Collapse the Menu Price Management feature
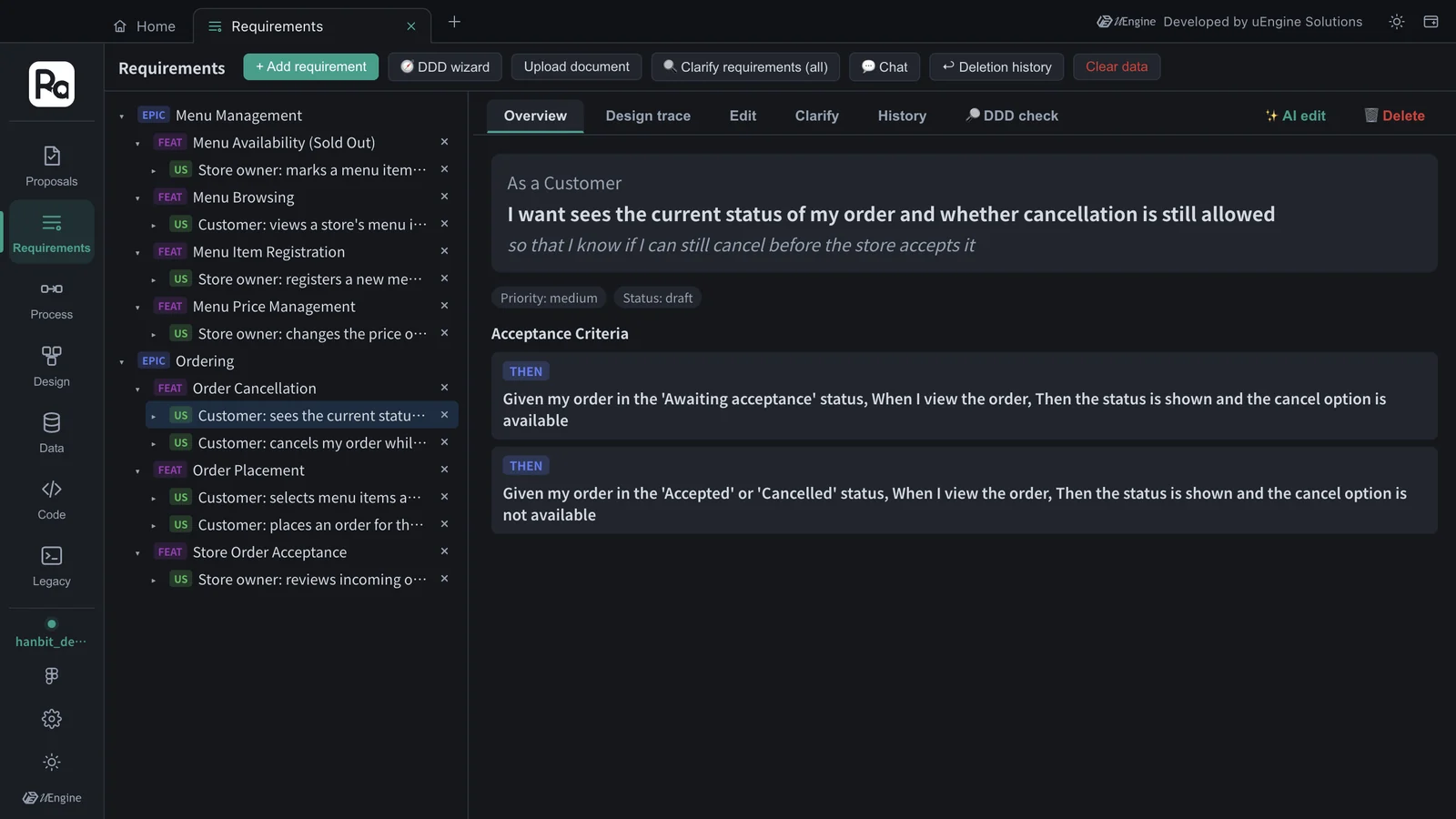The width and height of the screenshot is (1456, 819). [x=138, y=308]
